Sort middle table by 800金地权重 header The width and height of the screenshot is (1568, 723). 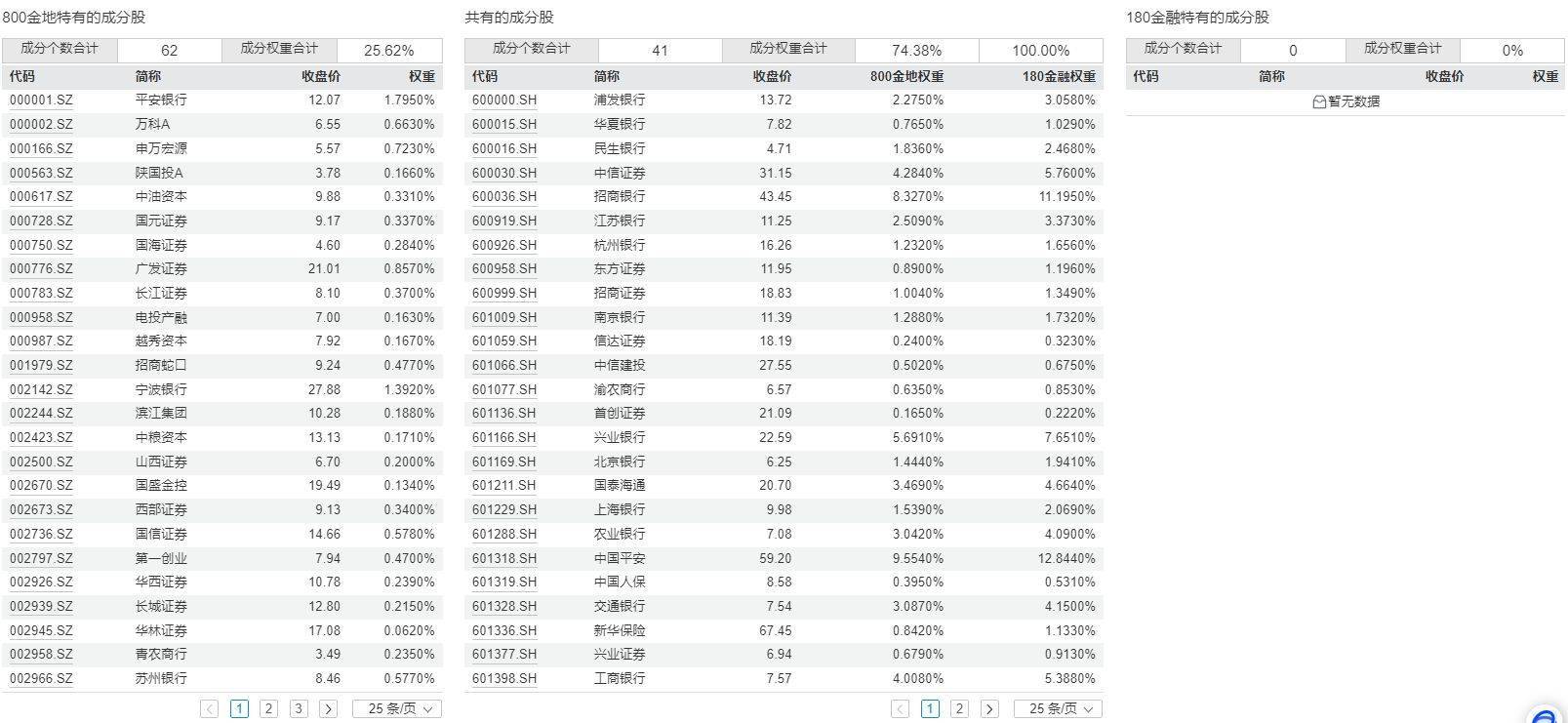(x=906, y=76)
